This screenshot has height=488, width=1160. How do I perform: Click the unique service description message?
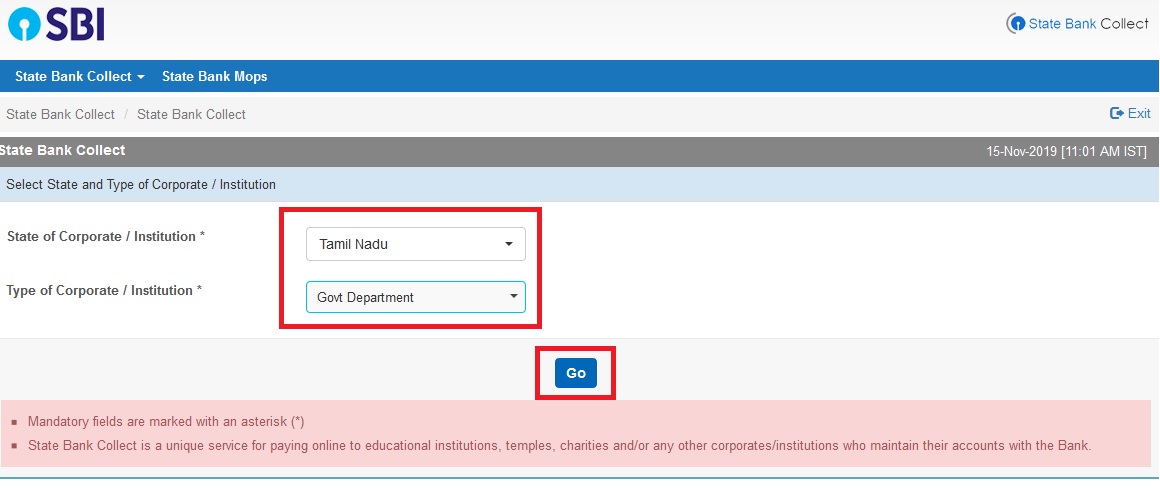(x=559, y=446)
